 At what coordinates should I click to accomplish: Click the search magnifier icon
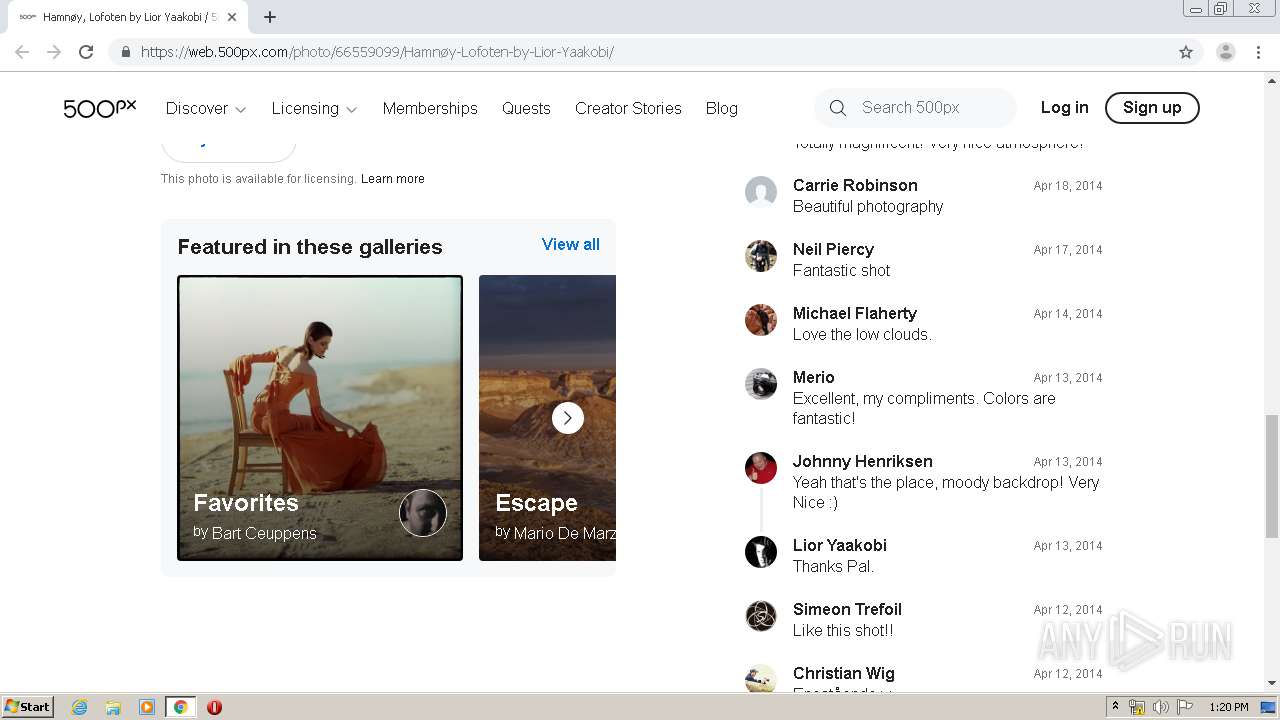(x=838, y=108)
